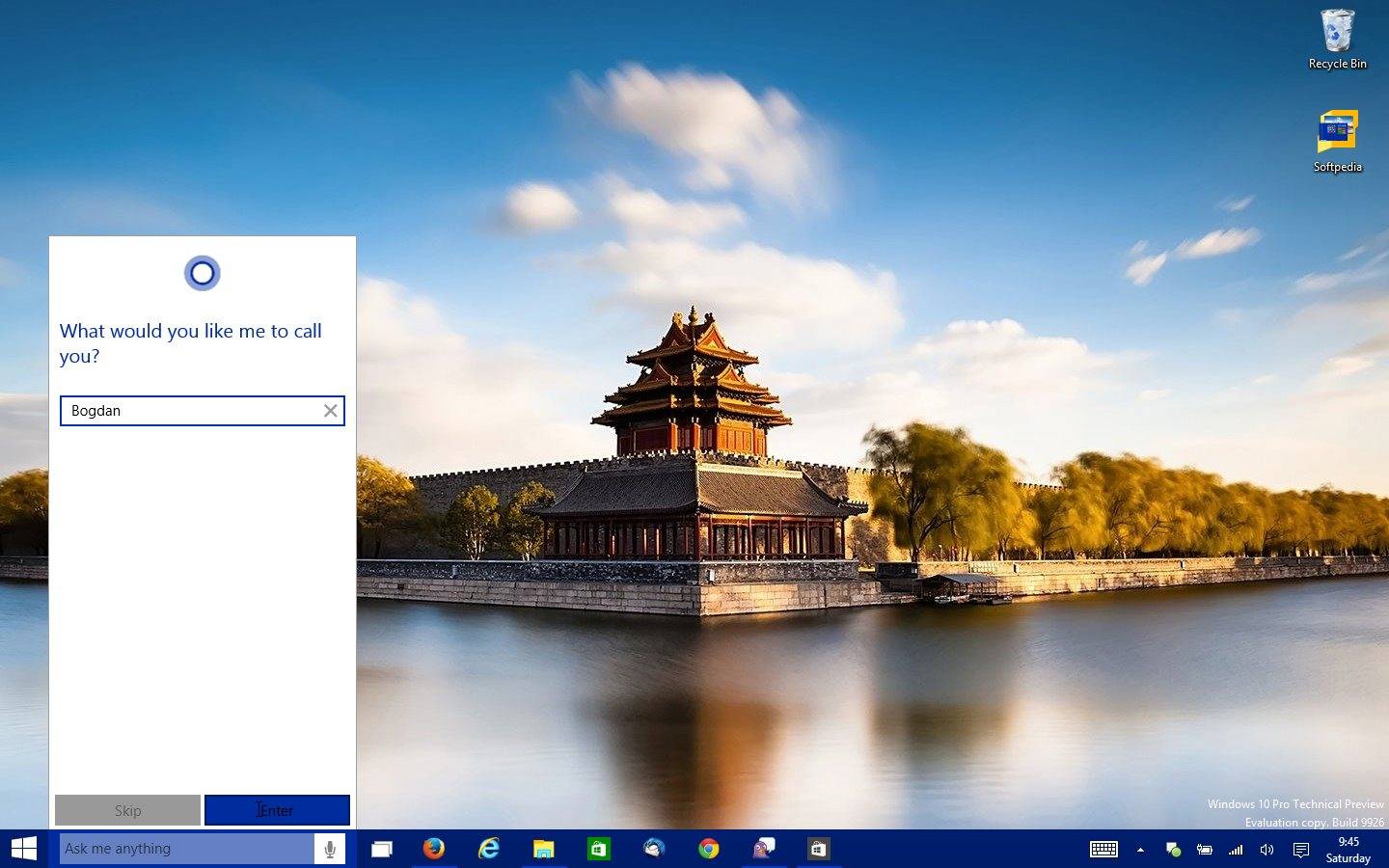Open Pidgin messenger from the taskbar

(763, 849)
